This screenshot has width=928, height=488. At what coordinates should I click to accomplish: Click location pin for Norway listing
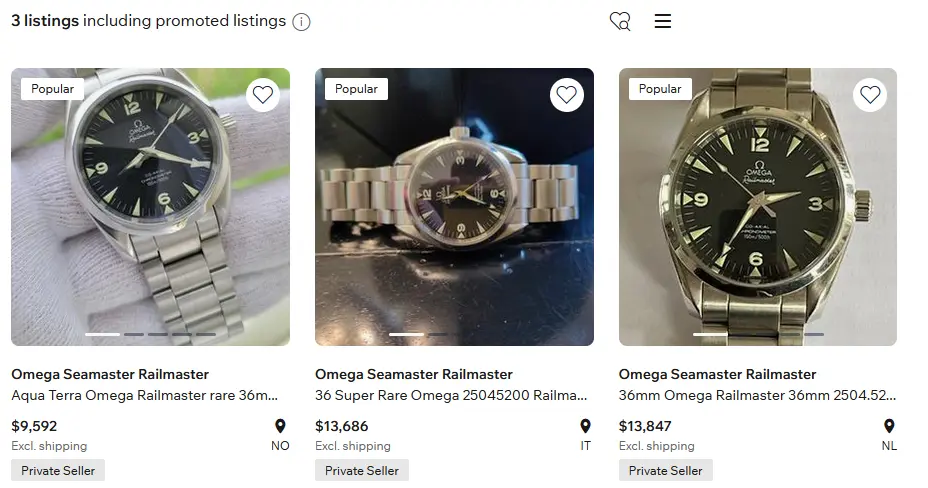[280, 427]
